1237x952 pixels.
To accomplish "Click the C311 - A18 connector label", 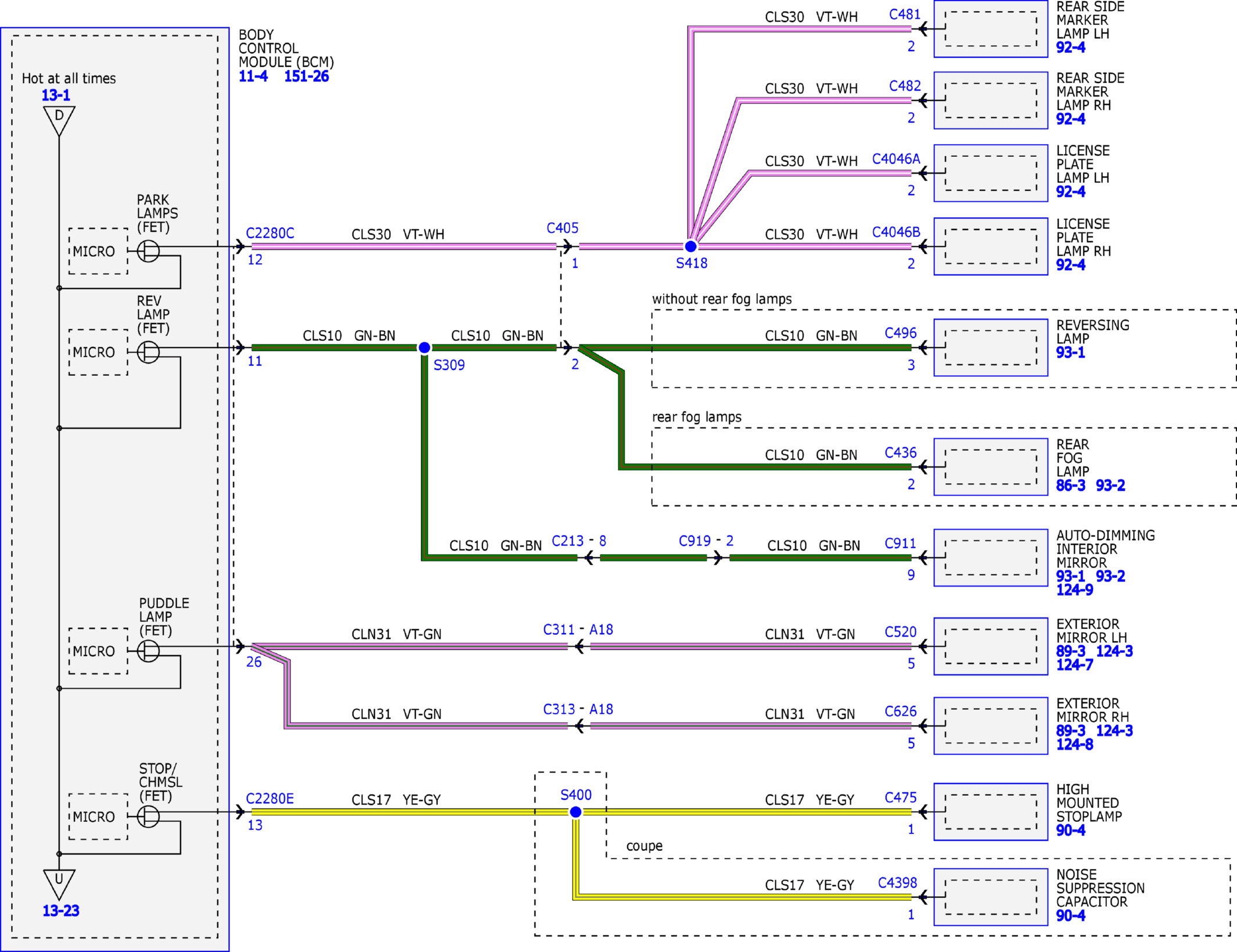I will (578, 630).
